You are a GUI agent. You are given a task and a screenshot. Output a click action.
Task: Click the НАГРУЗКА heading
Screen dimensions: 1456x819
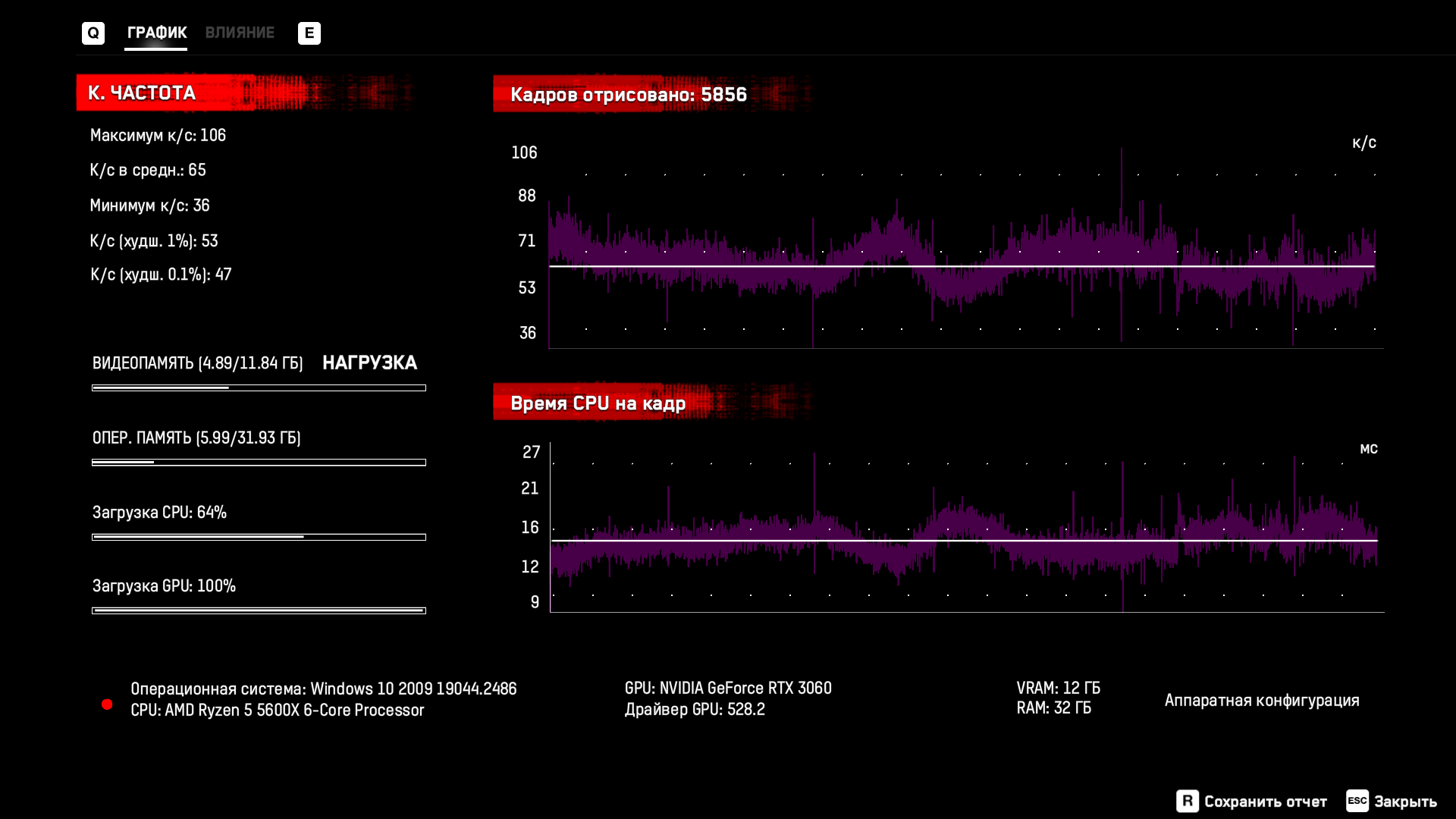tap(369, 362)
